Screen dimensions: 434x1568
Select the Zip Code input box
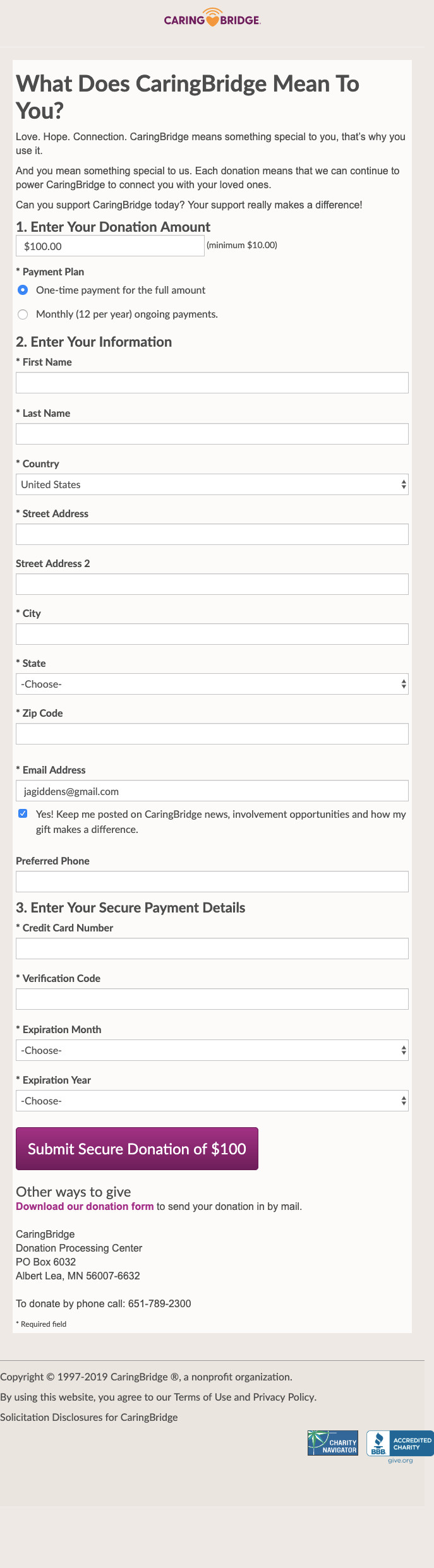[212, 734]
